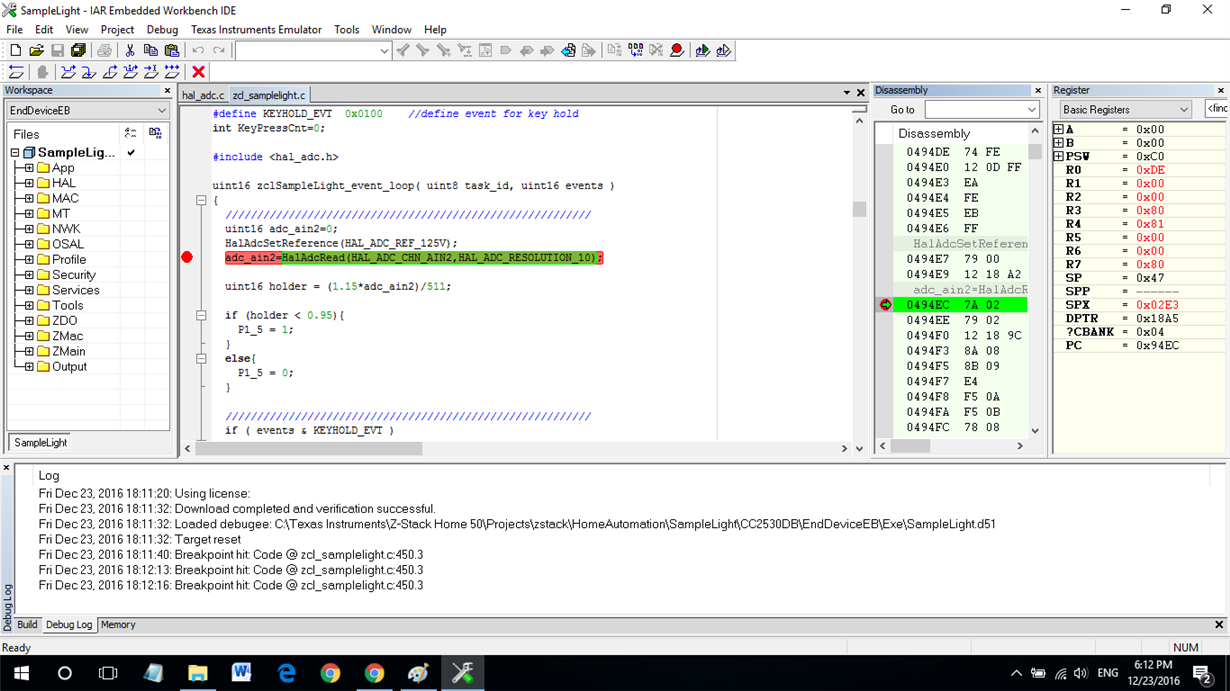Expand the App folder in workspace tree
The height and width of the screenshot is (691, 1230).
tap(29, 168)
